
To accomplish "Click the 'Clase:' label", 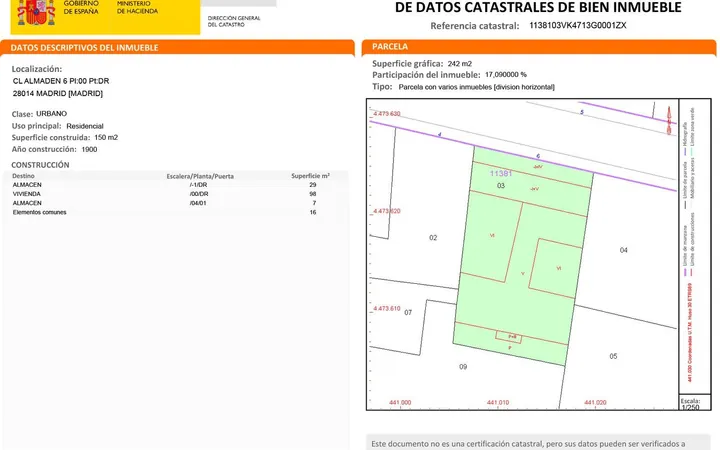I will tap(22, 114).
